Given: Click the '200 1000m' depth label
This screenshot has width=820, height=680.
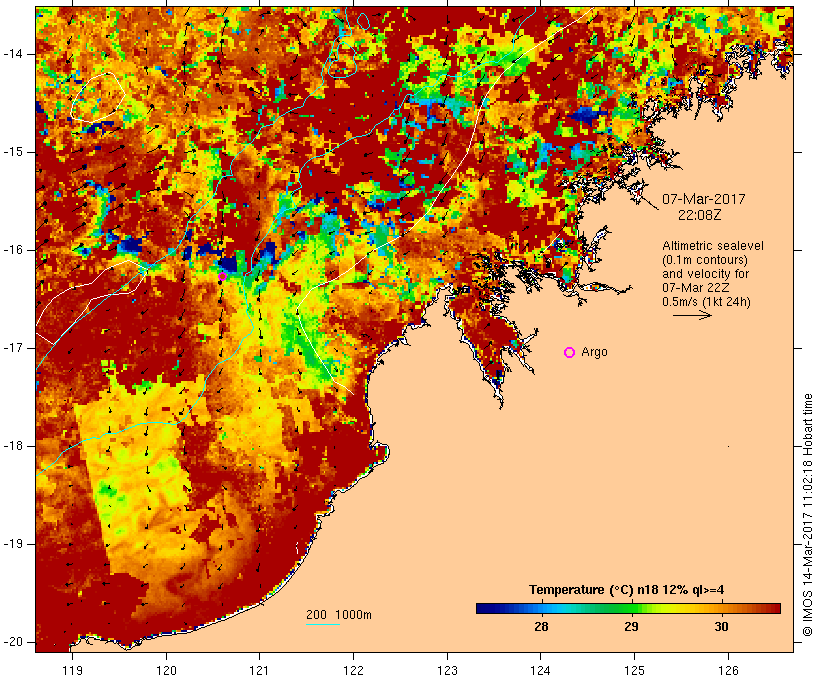Looking at the screenshot, I should pyautogui.click(x=339, y=615).
